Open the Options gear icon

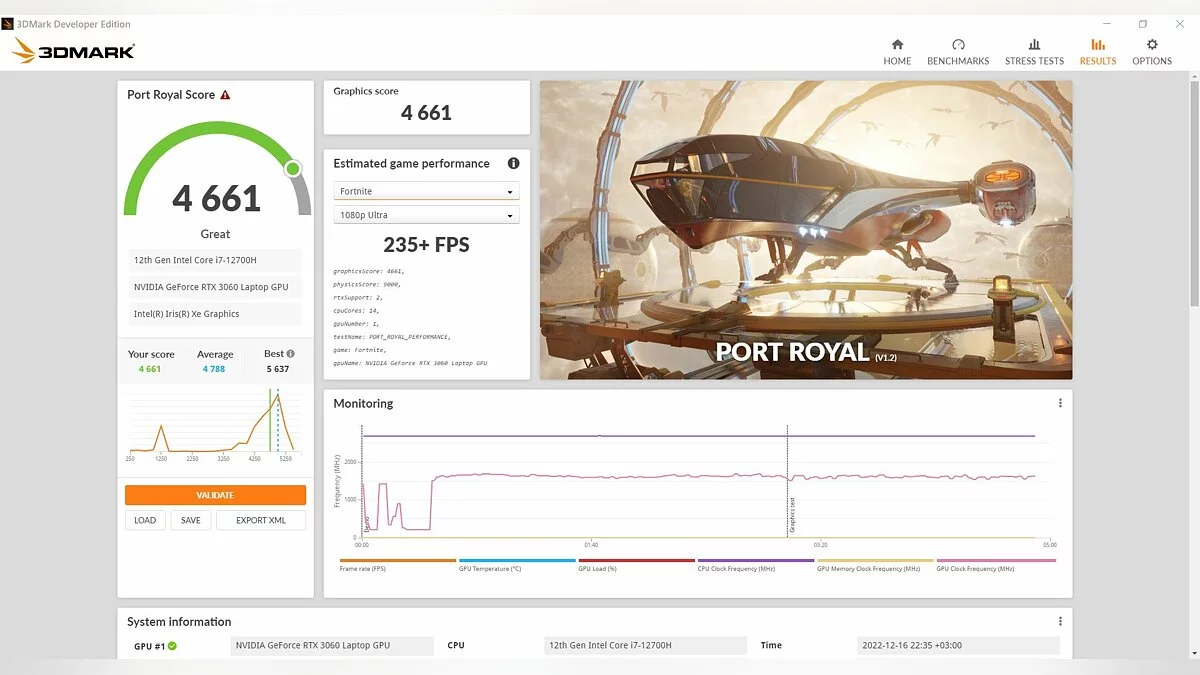coord(1152,44)
